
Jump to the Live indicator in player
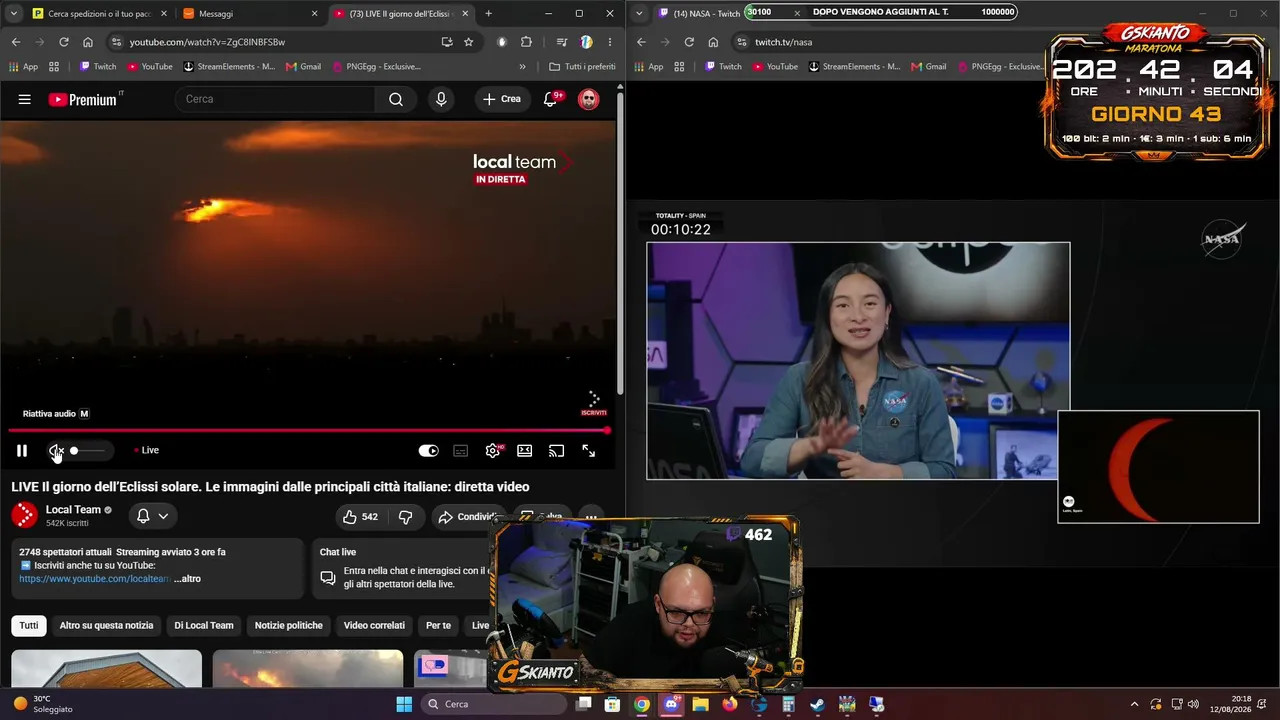tap(146, 450)
